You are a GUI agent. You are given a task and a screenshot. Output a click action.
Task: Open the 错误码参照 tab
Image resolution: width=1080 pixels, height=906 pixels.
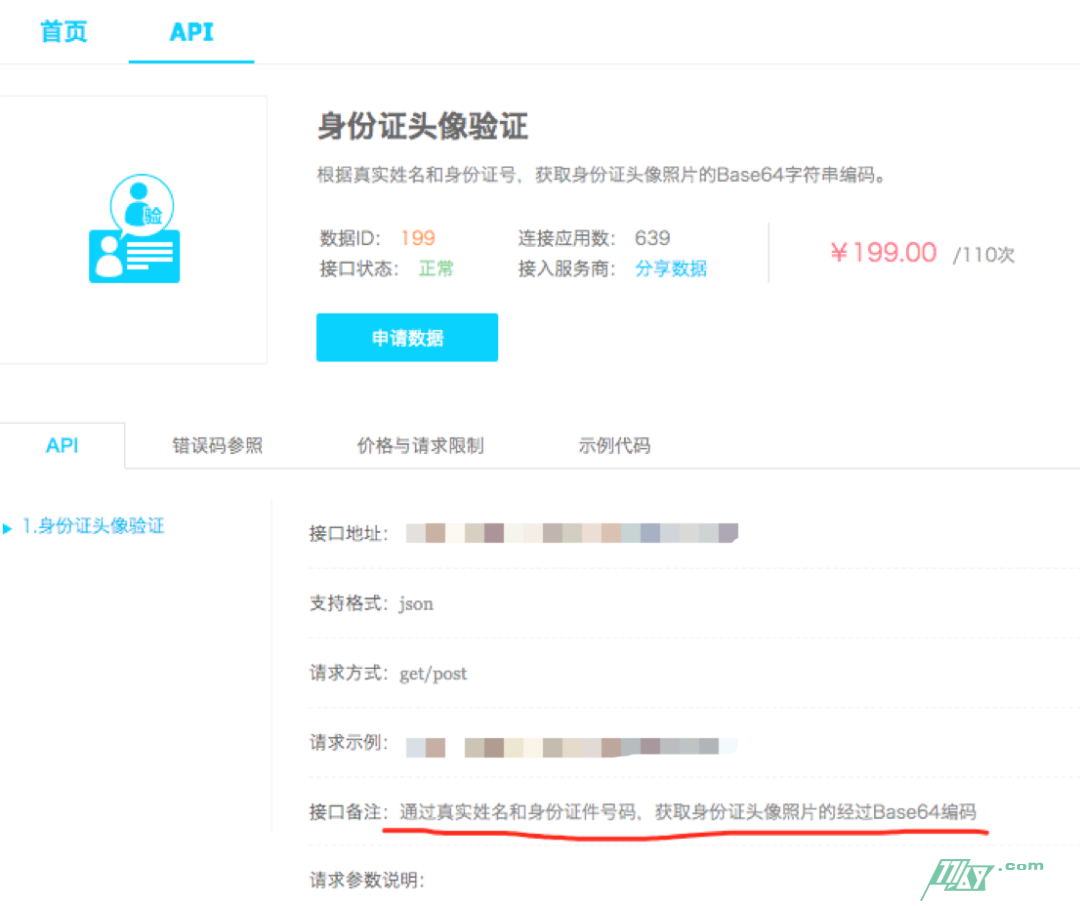tap(216, 445)
